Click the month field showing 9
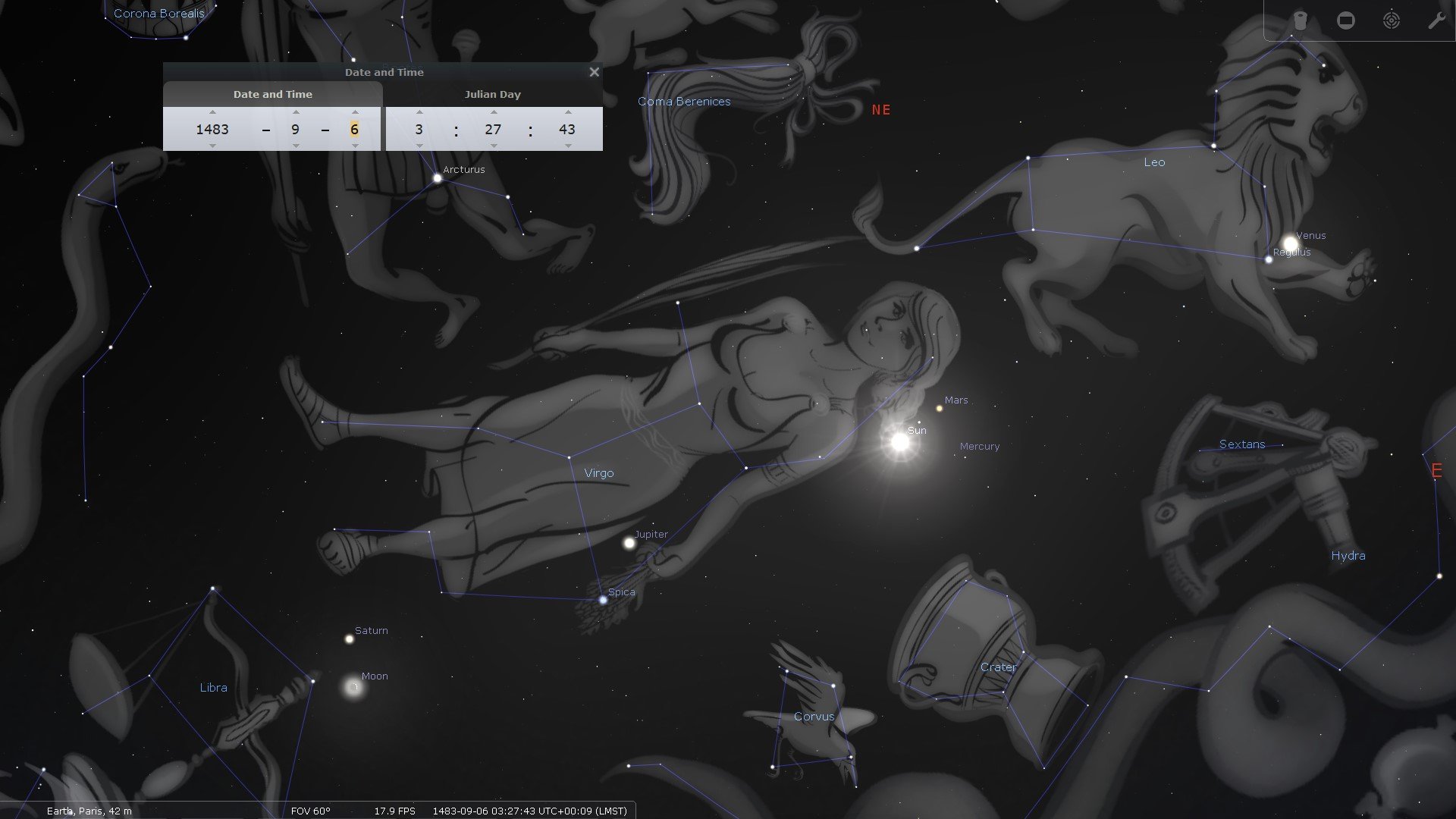Image resolution: width=1456 pixels, height=819 pixels. pos(296,129)
